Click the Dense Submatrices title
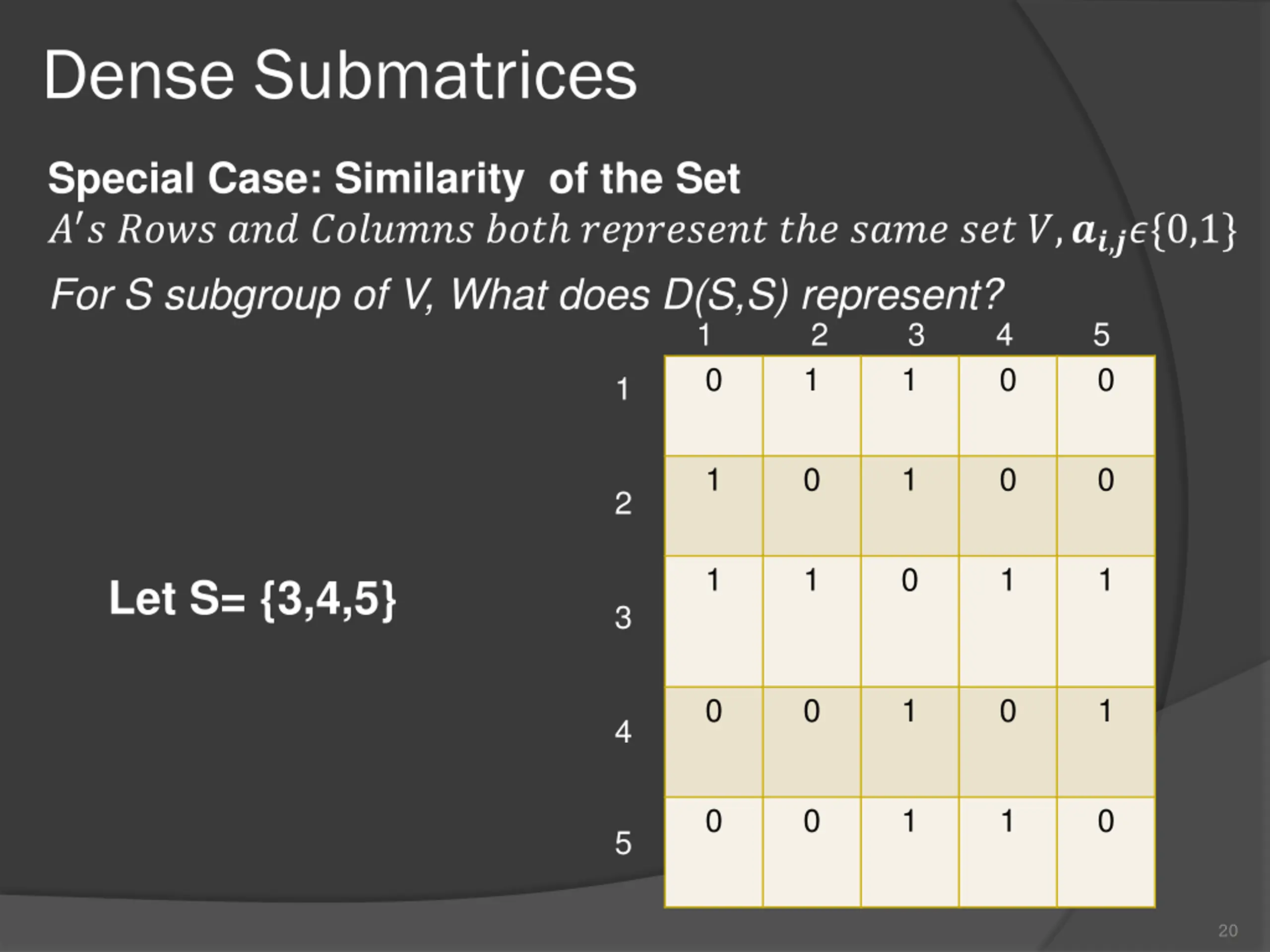The width and height of the screenshot is (1270, 952). [x=340, y=76]
